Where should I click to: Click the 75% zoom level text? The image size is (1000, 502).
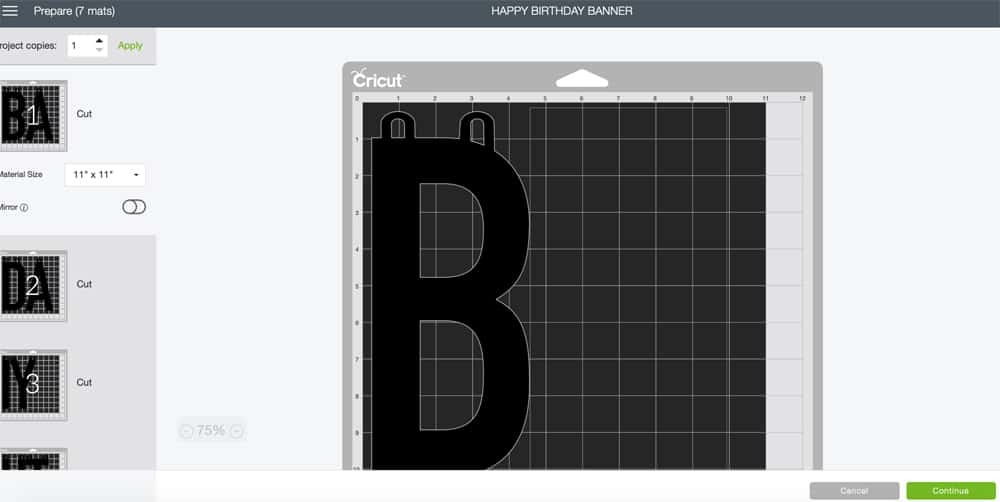[x=211, y=431]
